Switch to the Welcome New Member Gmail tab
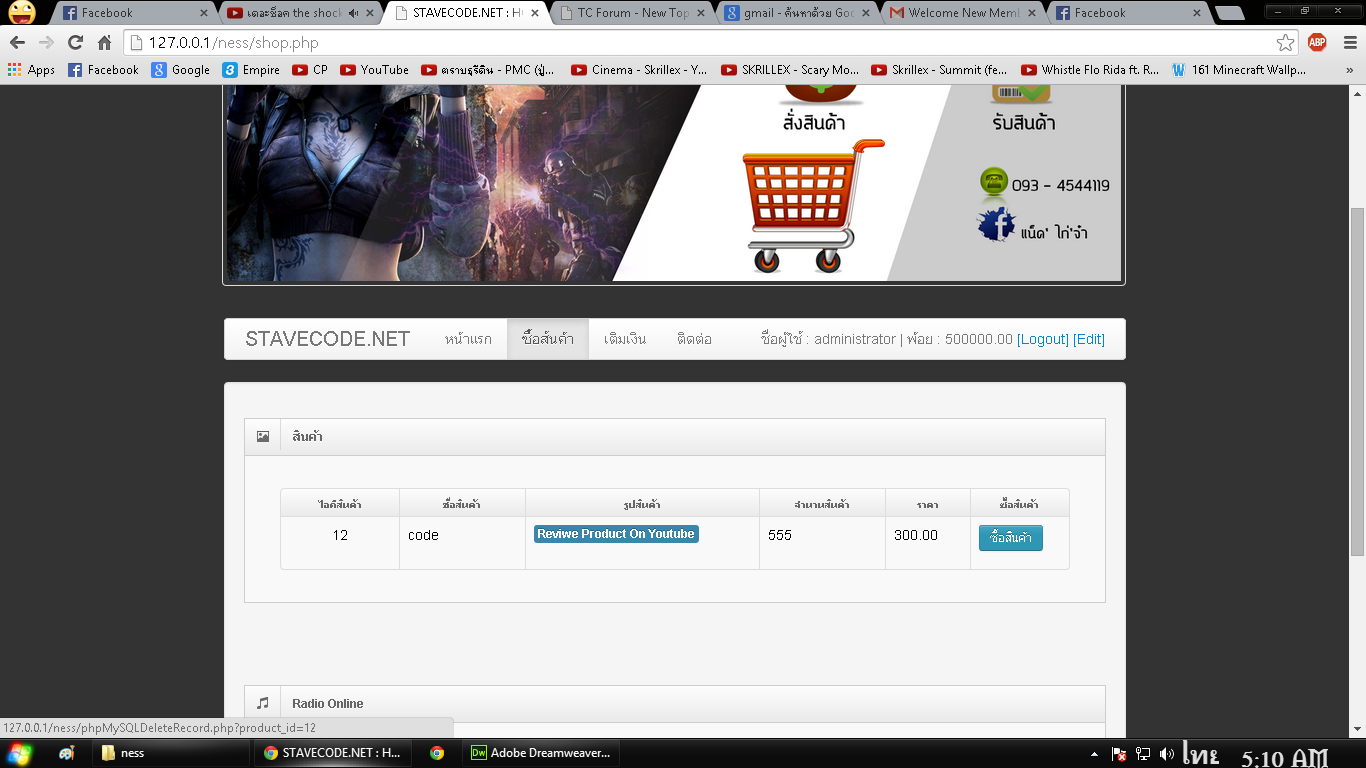Screen dimensions: 1366x768 (961, 13)
